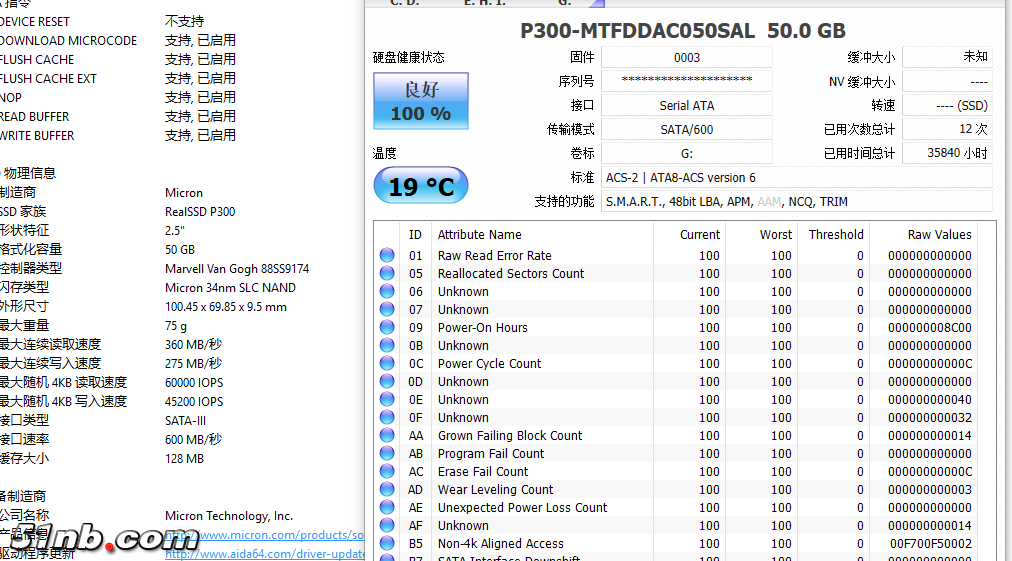Image resolution: width=1012 pixels, height=561 pixels.
Task: Click the Unexpected Power Loss Count orb
Action: point(387,508)
